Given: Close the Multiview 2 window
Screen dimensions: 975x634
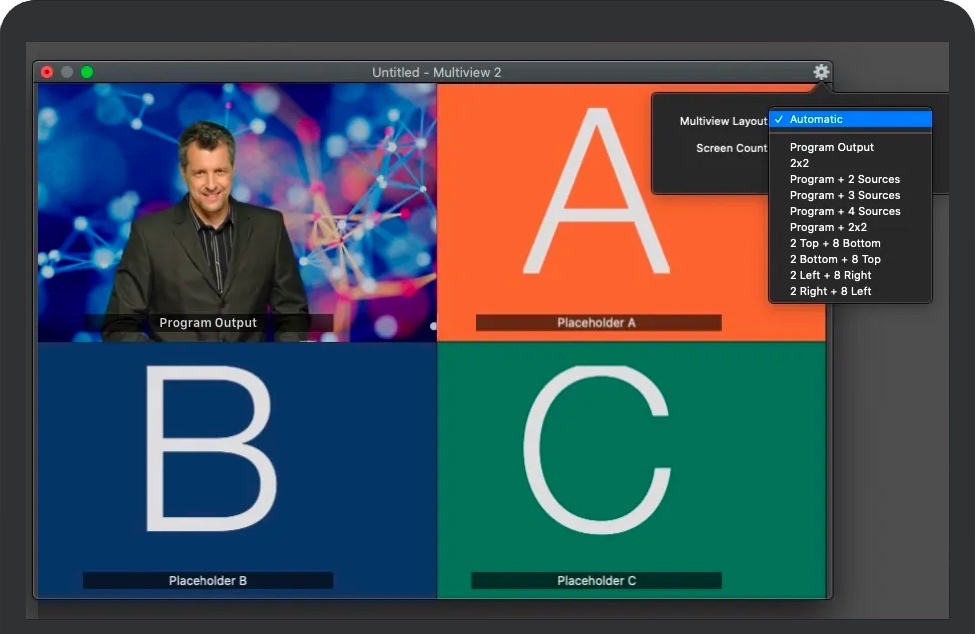Looking at the screenshot, I should click(x=47, y=72).
